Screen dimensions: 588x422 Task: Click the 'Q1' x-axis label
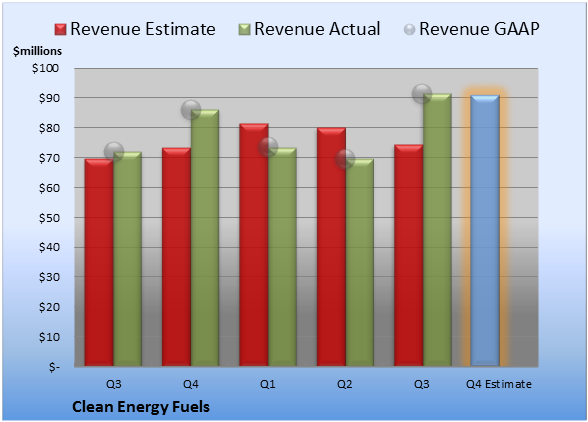[x=268, y=384]
